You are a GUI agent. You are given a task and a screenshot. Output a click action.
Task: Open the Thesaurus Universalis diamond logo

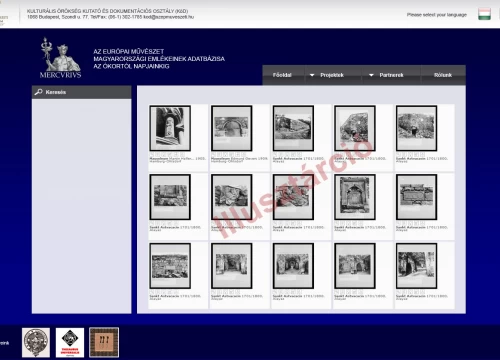(x=70, y=342)
